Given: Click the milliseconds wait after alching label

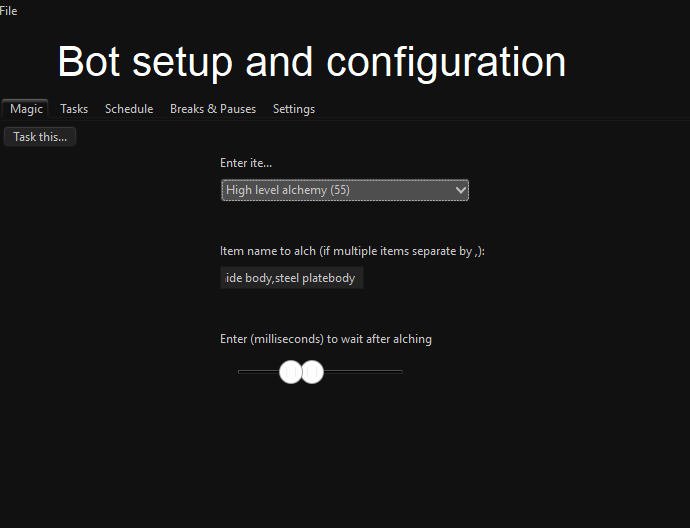Looking at the screenshot, I should pyautogui.click(x=326, y=339).
